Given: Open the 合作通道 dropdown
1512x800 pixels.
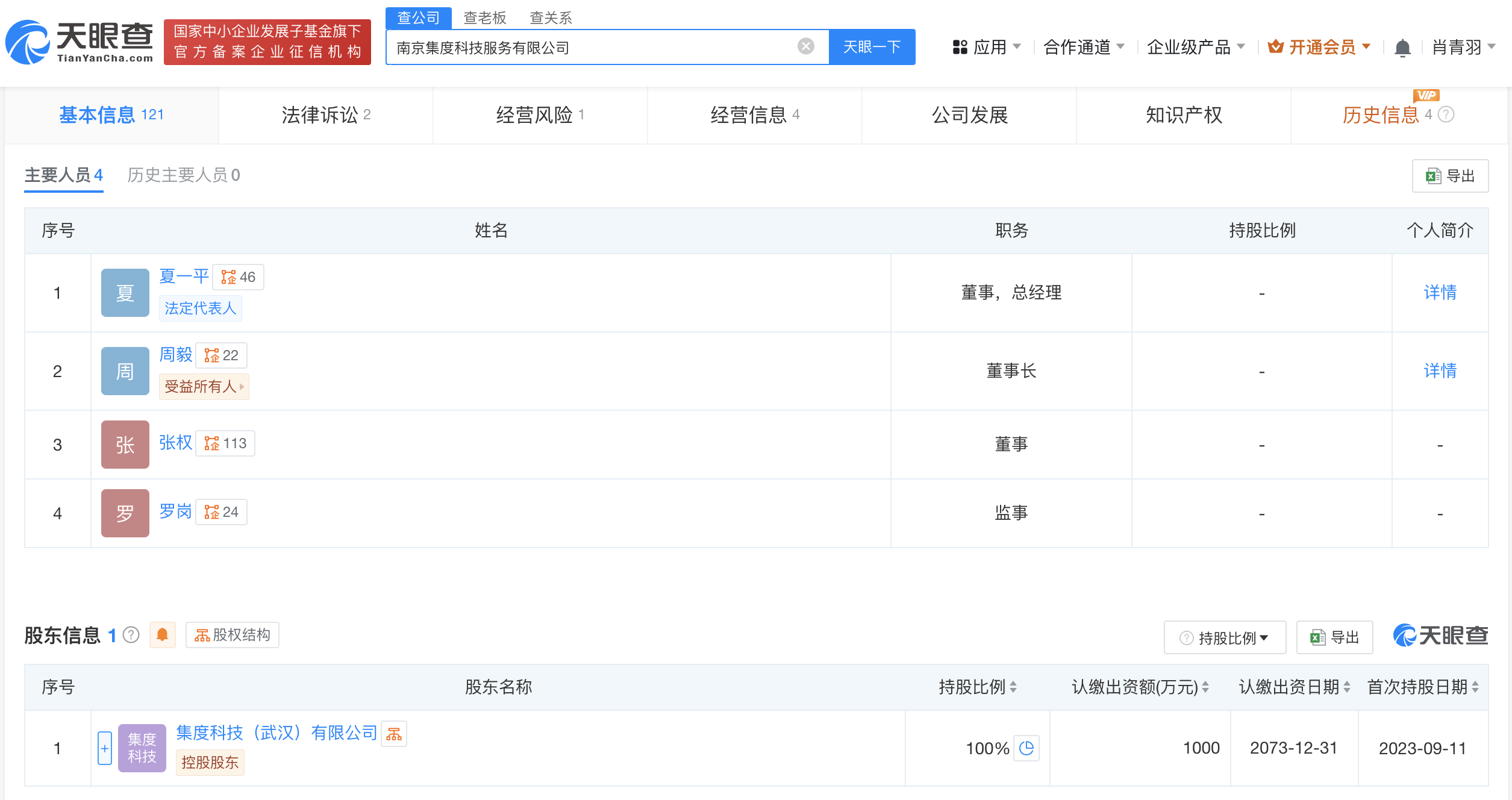Looking at the screenshot, I should coord(1084,47).
